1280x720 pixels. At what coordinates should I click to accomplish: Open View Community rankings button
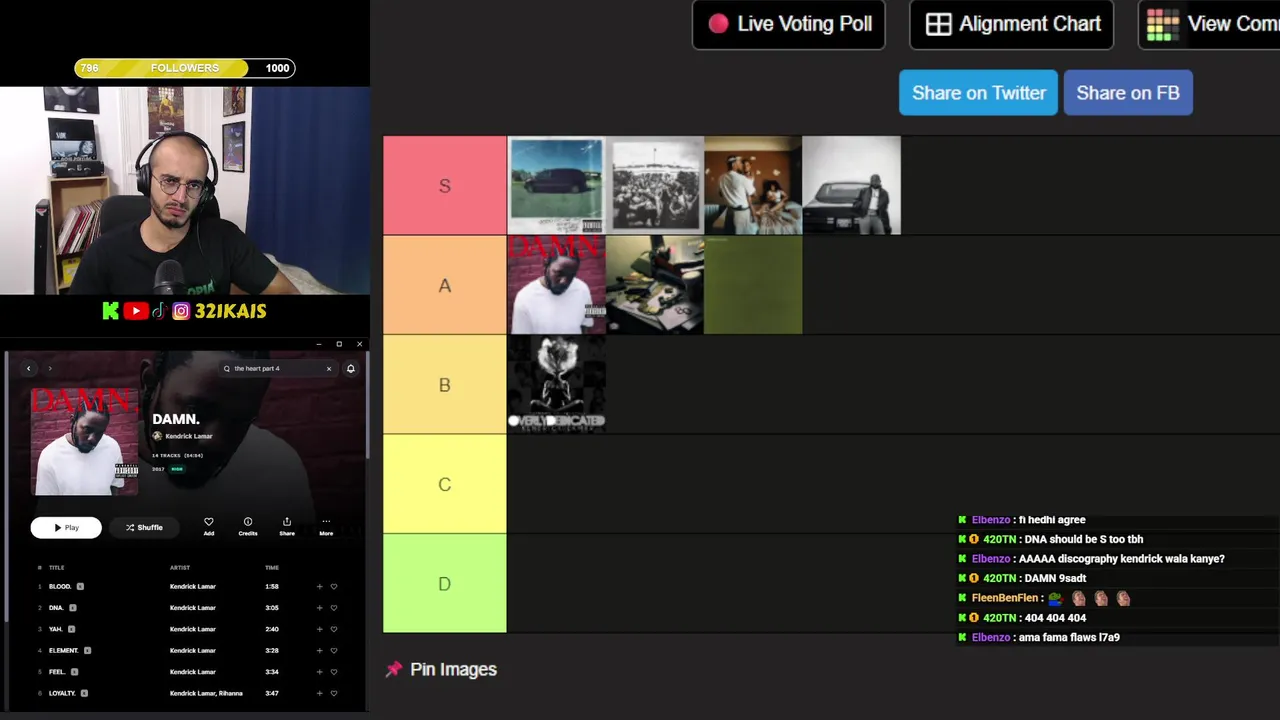point(1210,24)
